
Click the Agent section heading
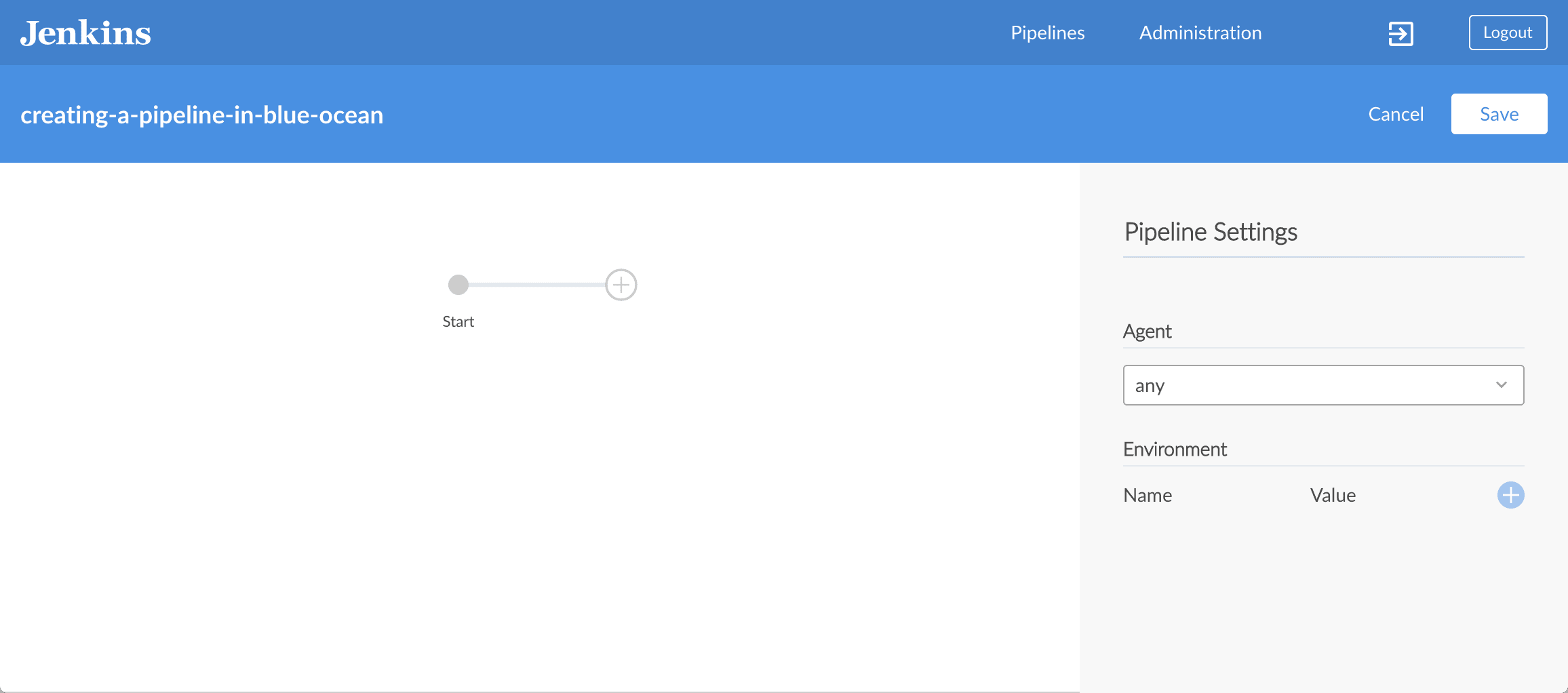(1147, 331)
